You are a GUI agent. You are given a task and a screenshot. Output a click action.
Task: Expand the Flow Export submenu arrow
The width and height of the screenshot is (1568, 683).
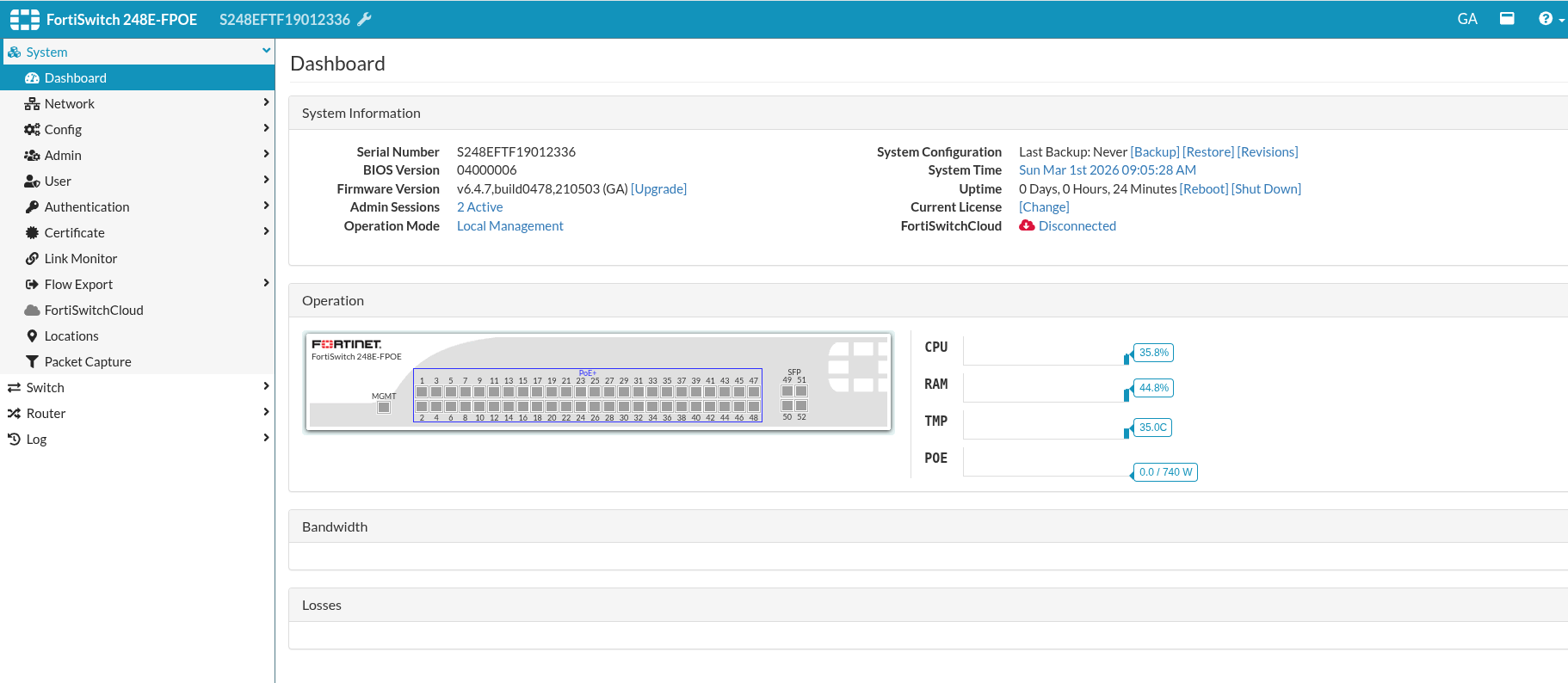[x=266, y=283]
